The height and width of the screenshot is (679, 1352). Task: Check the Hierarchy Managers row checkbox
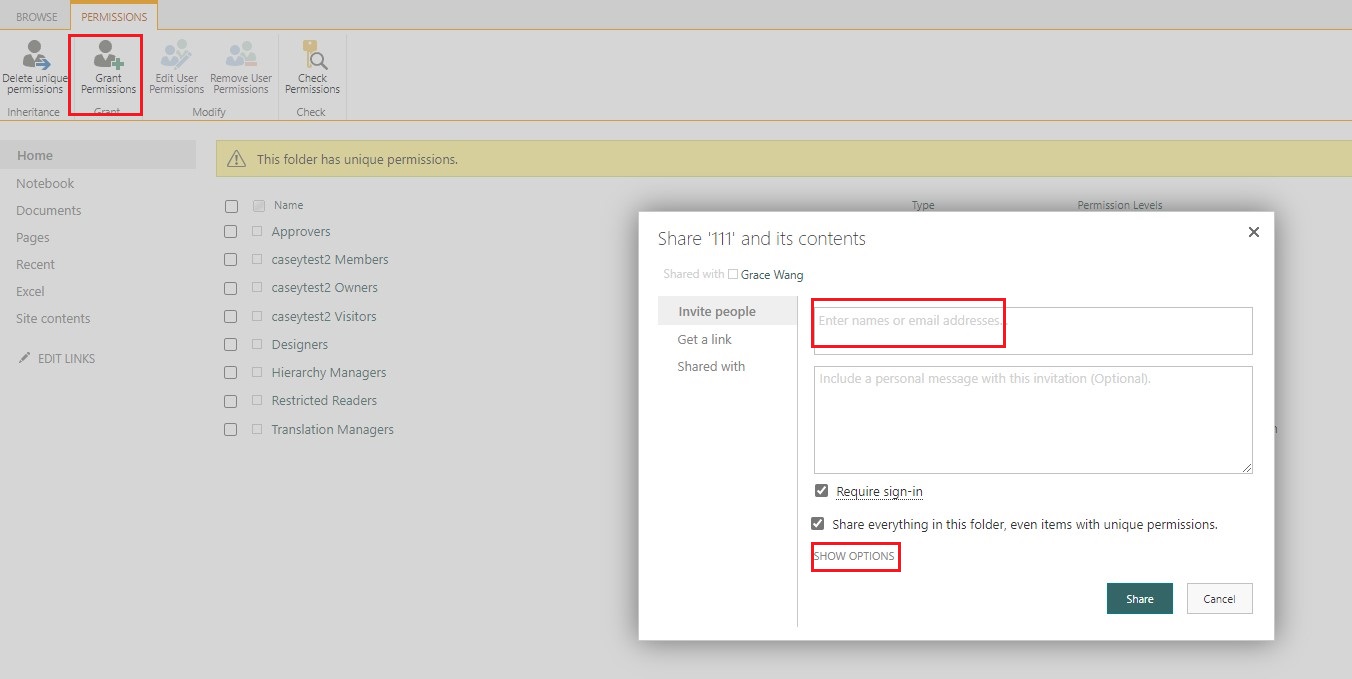[x=231, y=372]
